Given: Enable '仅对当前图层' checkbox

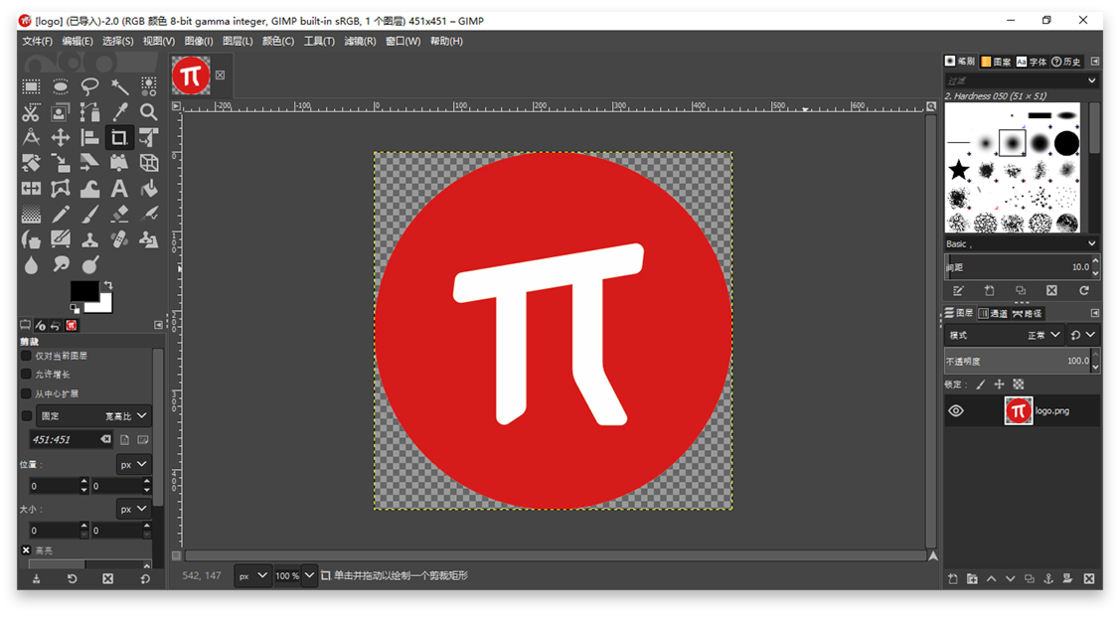Looking at the screenshot, I should pyautogui.click(x=26, y=356).
